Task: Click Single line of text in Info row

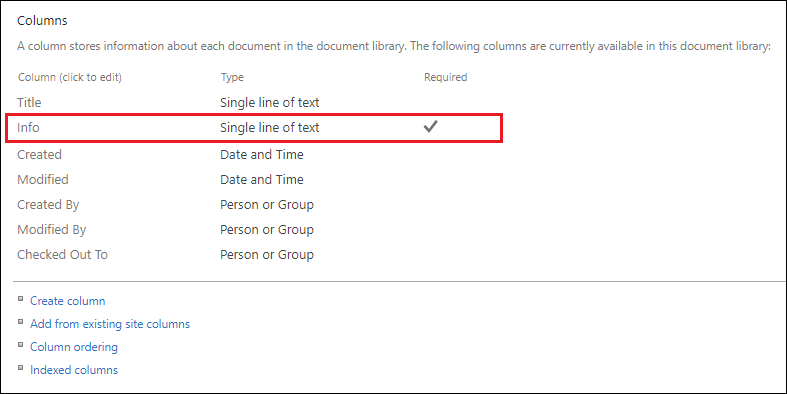Action: 270,127
